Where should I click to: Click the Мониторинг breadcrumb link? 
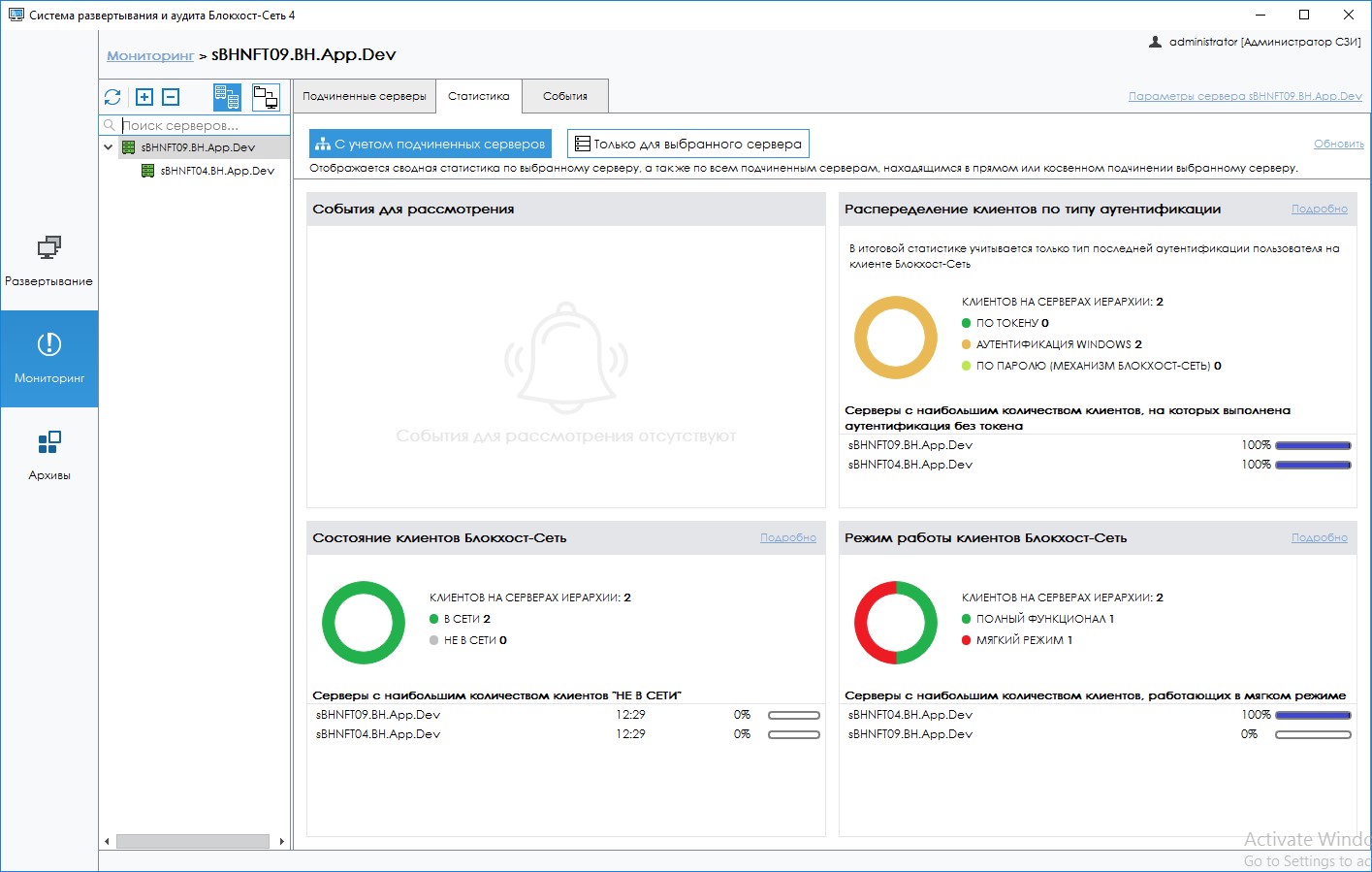[150, 55]
